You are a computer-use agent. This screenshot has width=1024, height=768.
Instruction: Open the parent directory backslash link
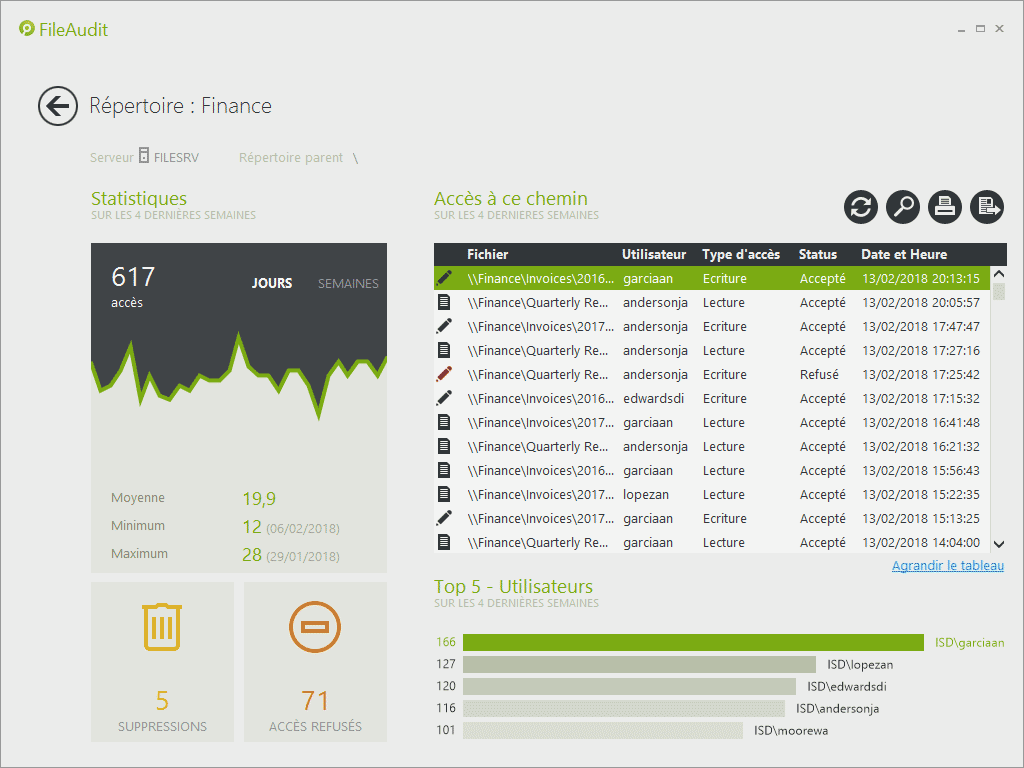click(x=355, y=158)
